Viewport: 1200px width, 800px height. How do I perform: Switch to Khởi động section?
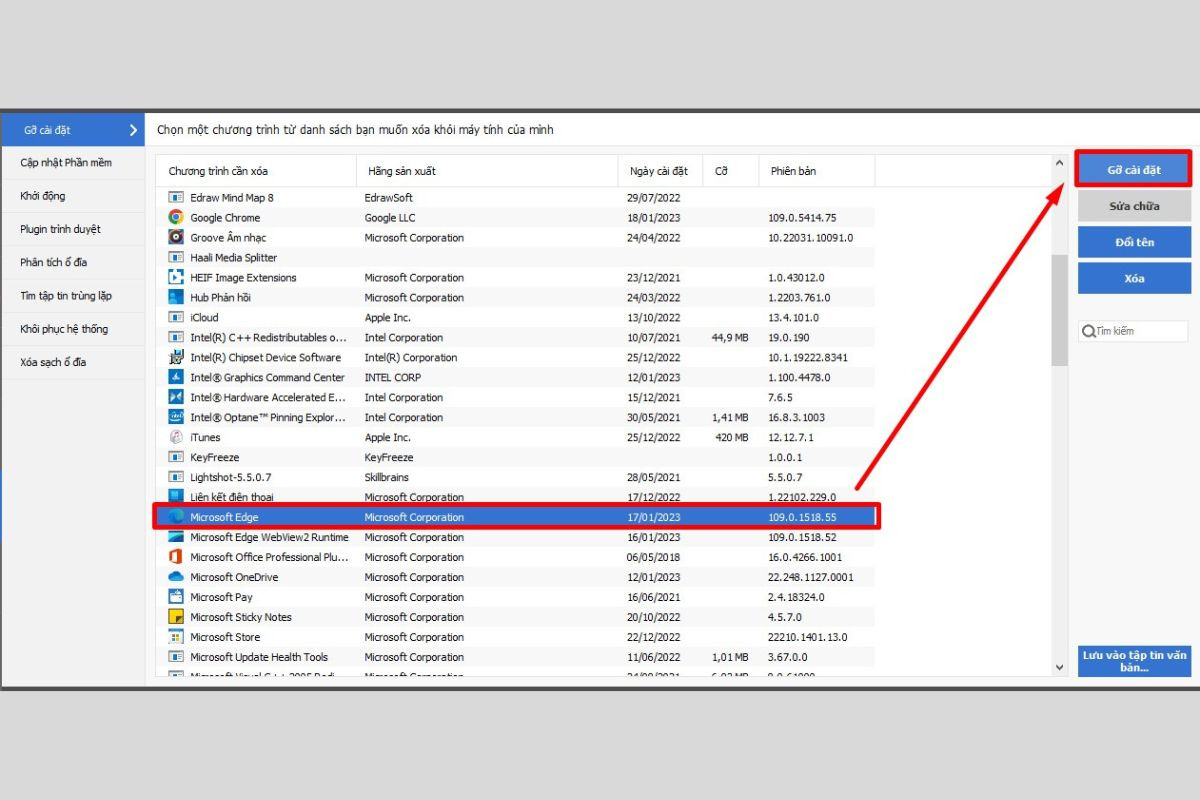click(x=73, y=196)
